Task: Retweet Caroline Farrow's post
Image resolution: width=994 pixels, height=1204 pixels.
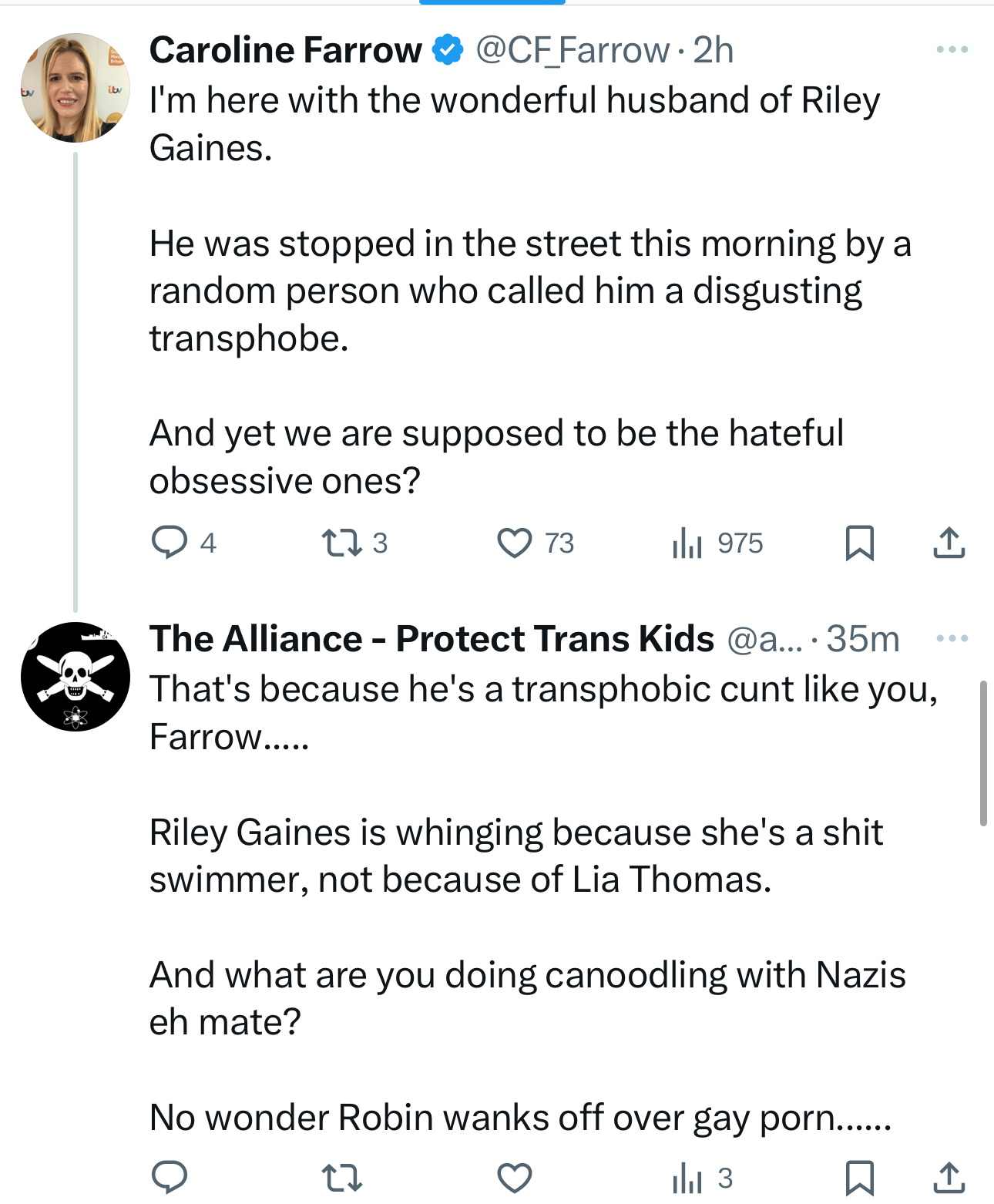Action: [x=341, y=542]
